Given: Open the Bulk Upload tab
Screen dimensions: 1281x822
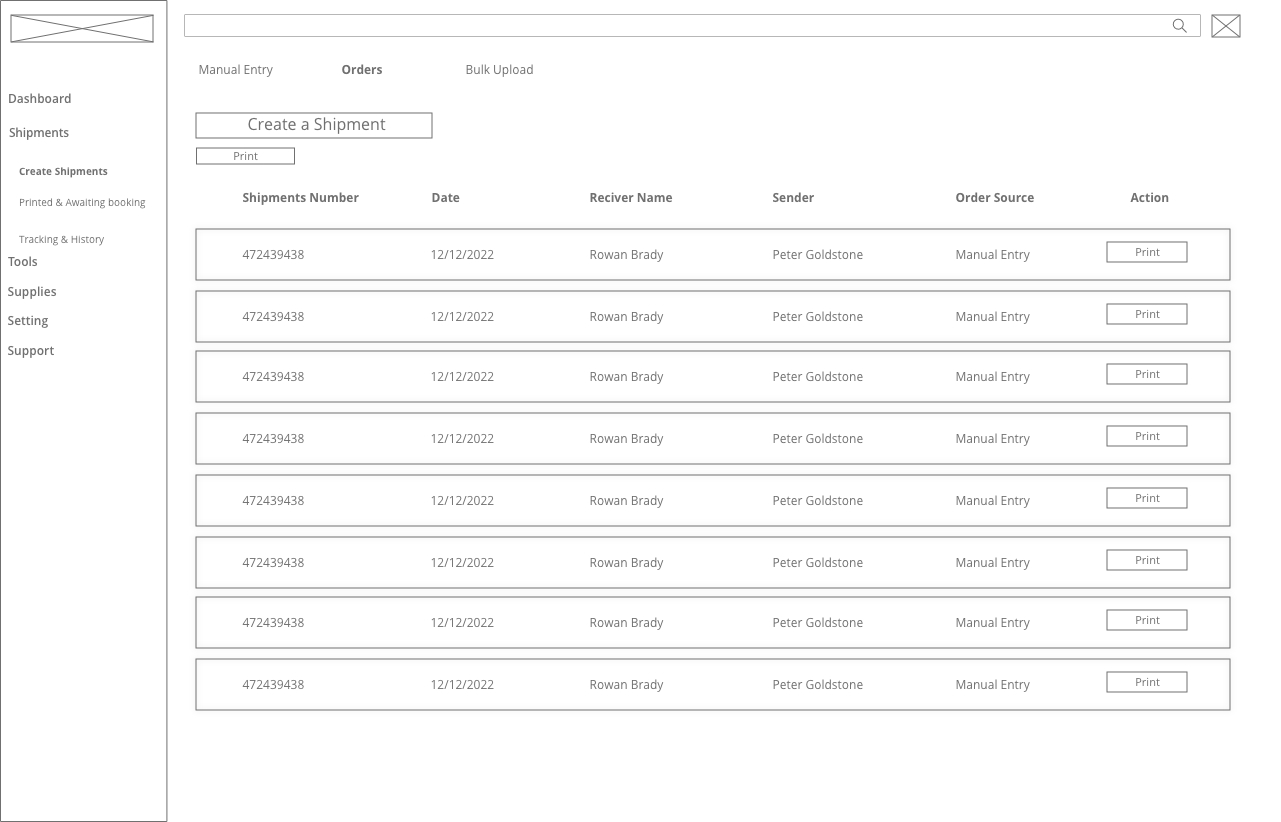Looking at the screenshot, I should [499, 70].
